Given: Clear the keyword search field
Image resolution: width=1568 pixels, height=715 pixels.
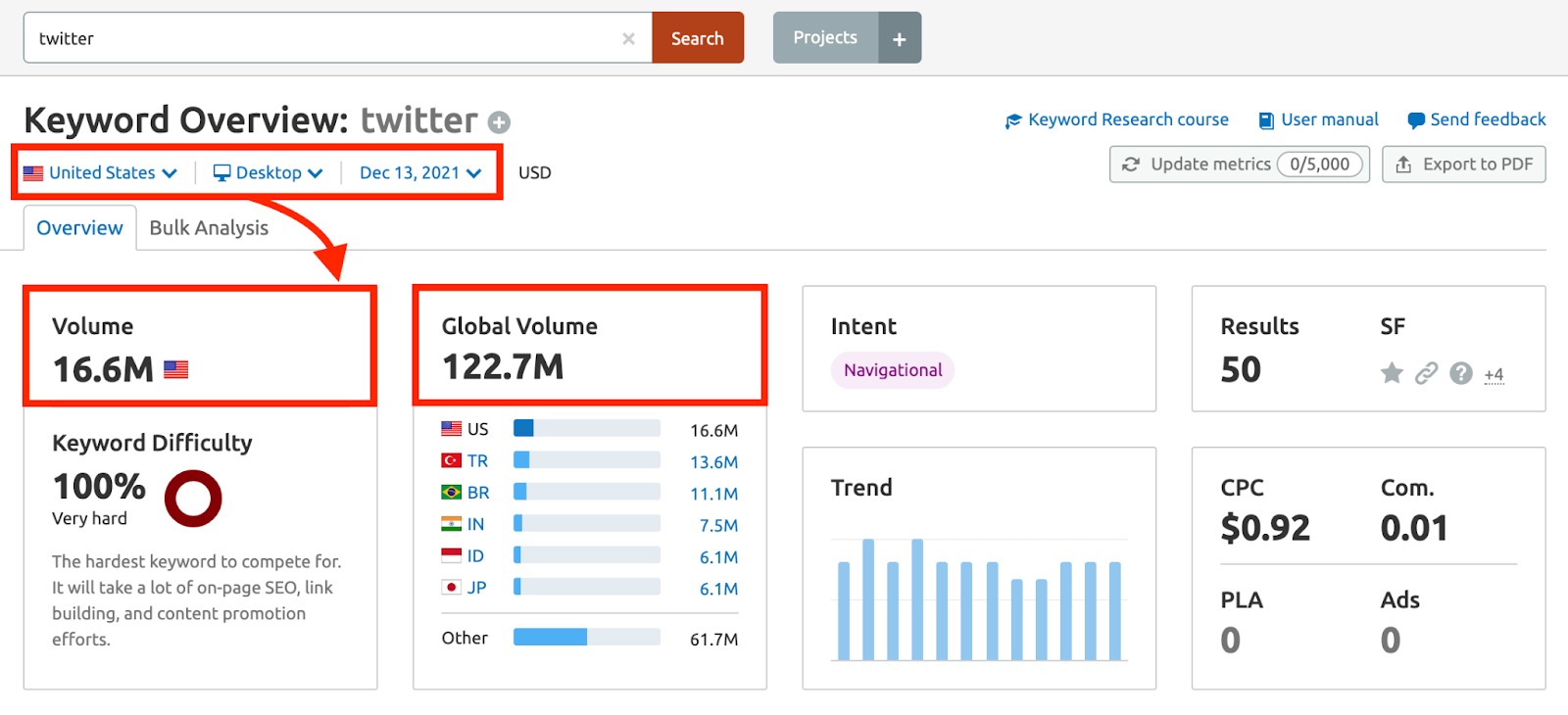Looking at the screenshot, I should click(x=628, y=38).
